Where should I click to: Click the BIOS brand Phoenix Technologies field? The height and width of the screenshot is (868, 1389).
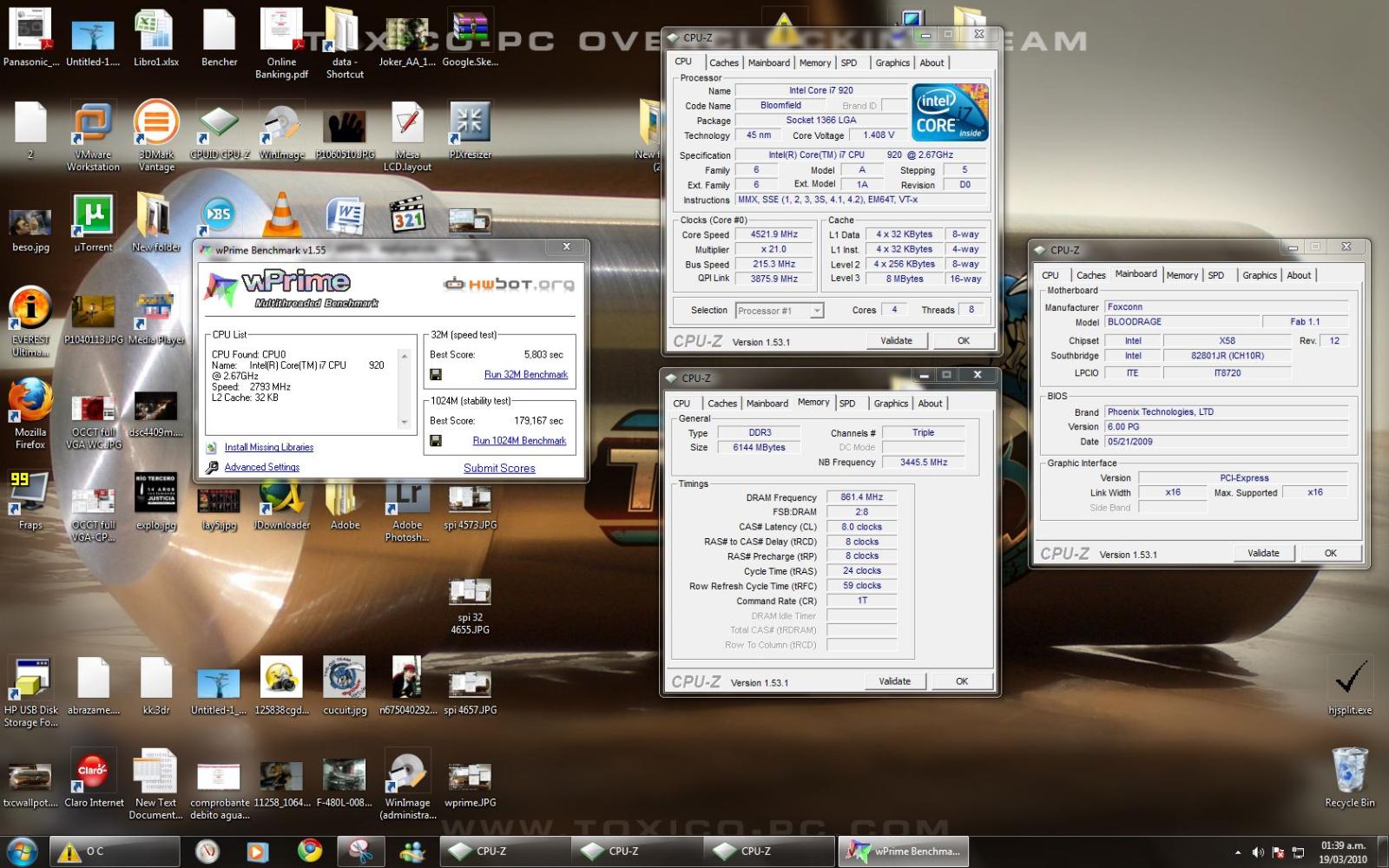[x=1227, y=412]
